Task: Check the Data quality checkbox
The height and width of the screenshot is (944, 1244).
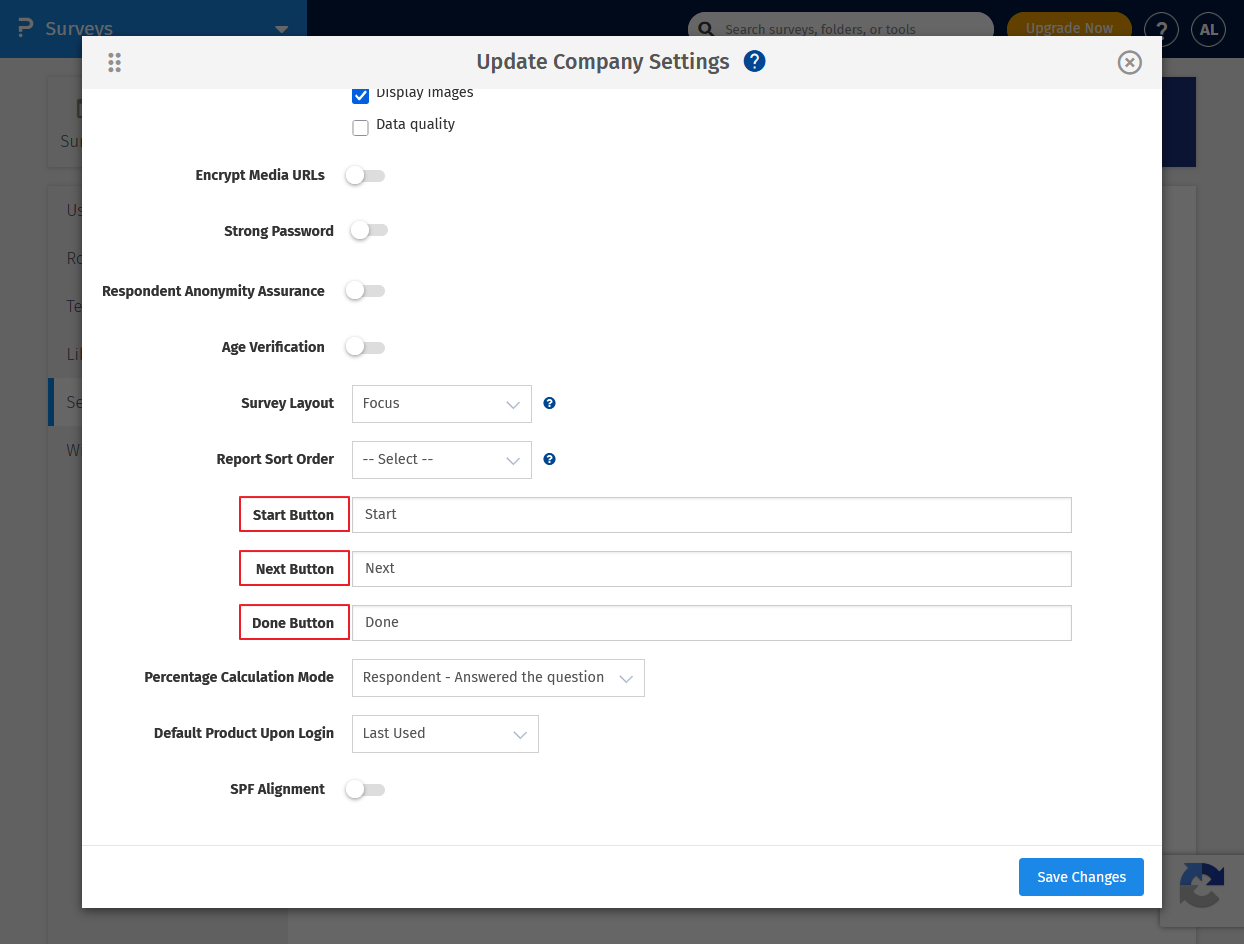Action: 360,127
